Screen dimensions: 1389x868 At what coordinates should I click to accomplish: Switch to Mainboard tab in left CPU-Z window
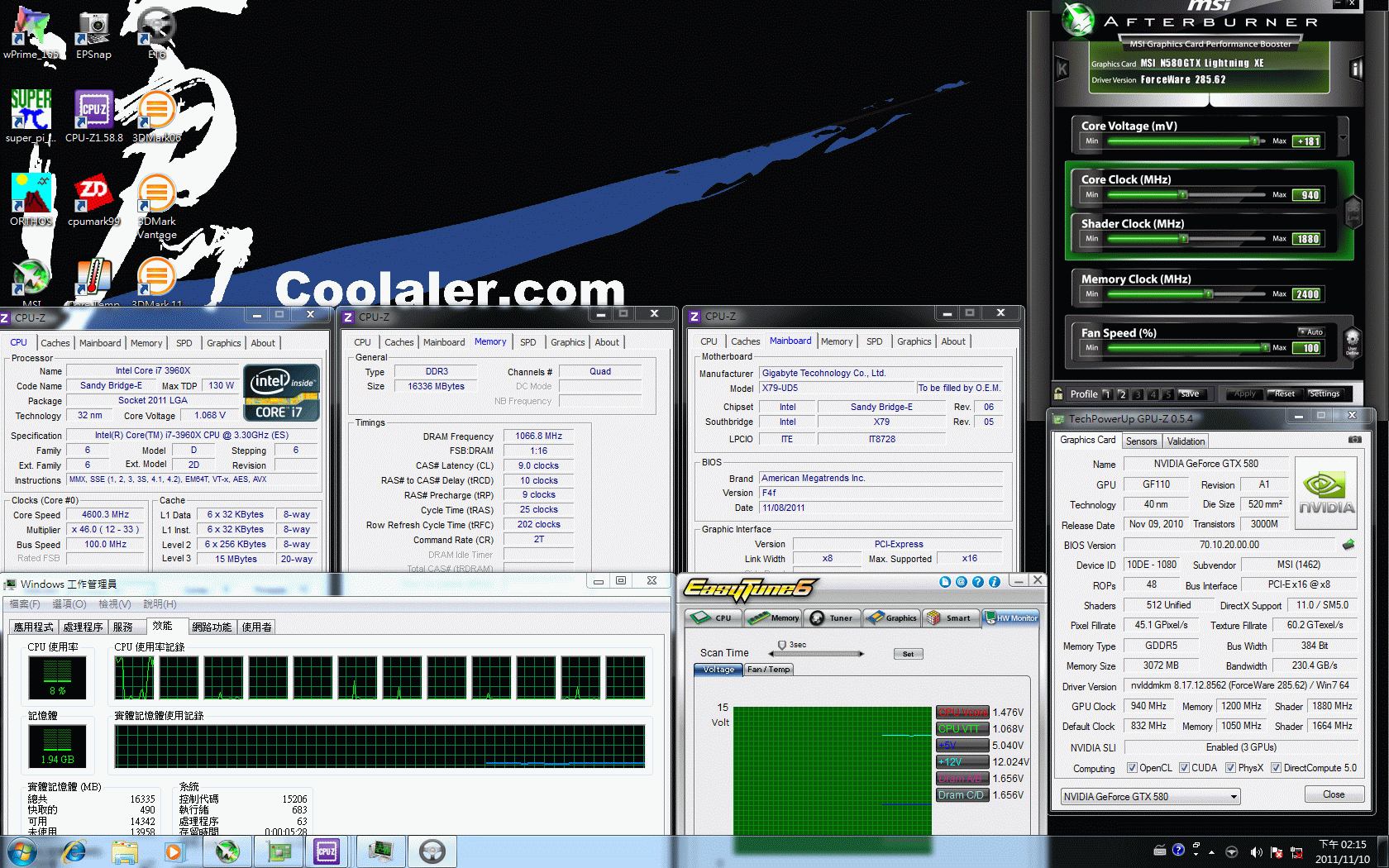coord(100,343)
